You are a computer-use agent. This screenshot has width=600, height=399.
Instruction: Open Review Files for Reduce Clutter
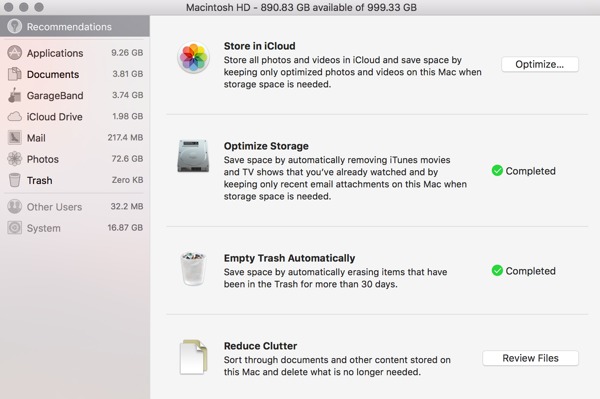click(530, 358)
